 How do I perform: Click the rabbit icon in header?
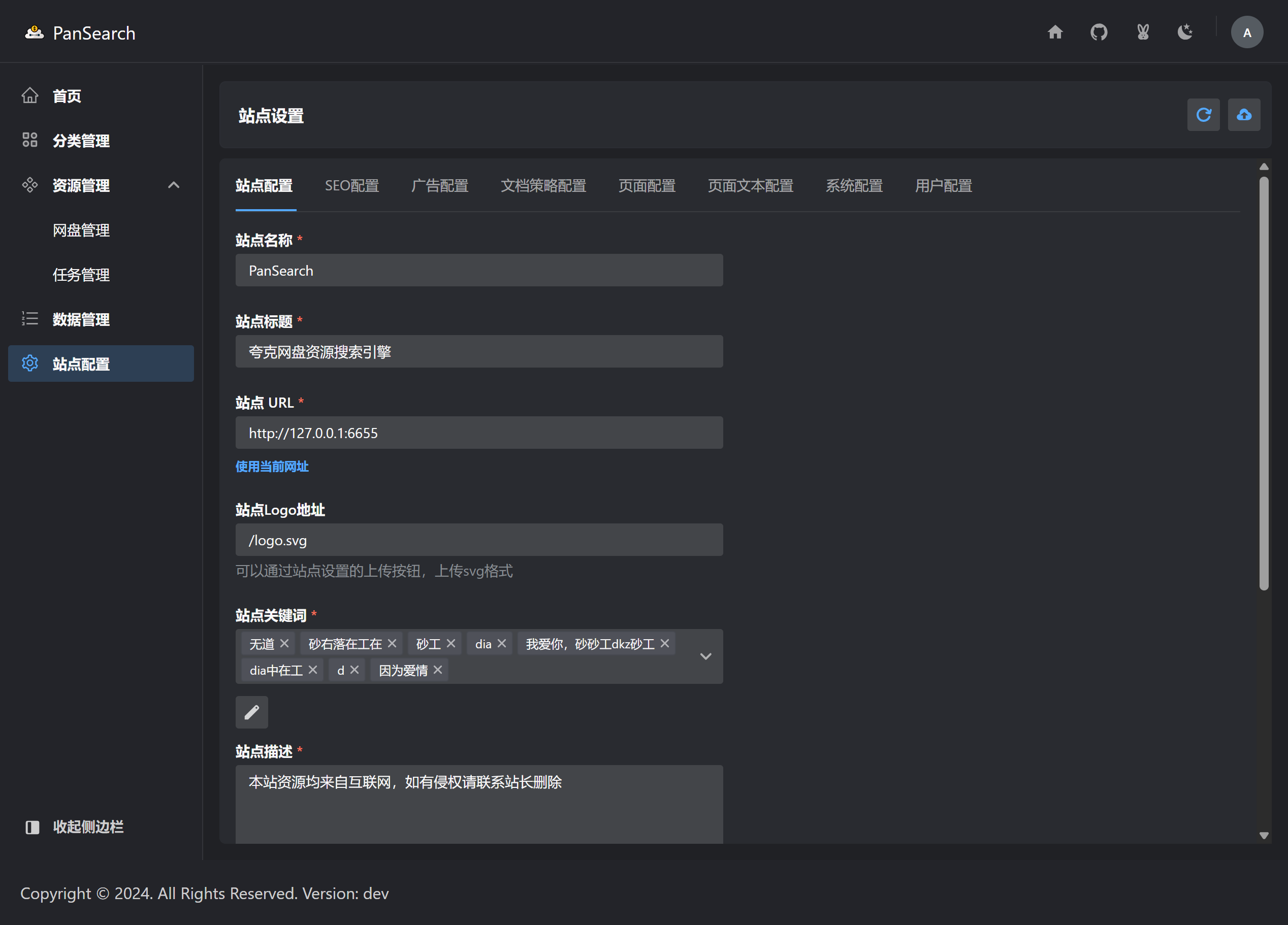tap(1143, 32)
